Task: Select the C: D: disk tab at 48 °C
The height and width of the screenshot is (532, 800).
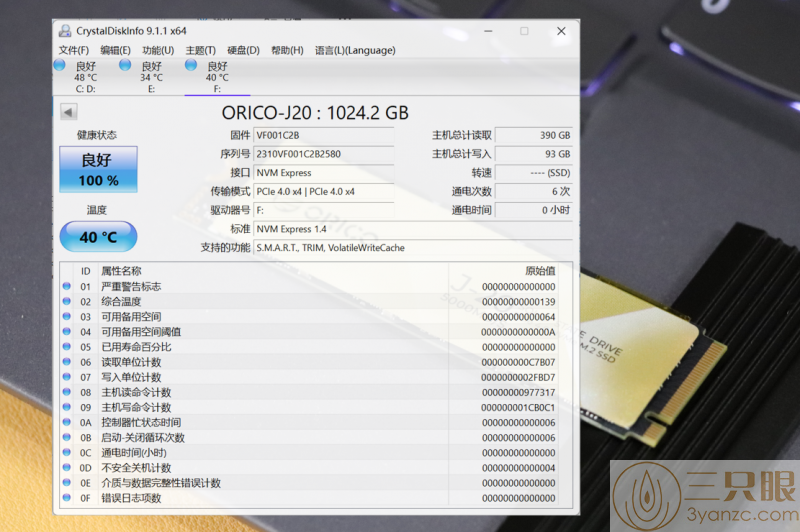Action: coord(85,77)
